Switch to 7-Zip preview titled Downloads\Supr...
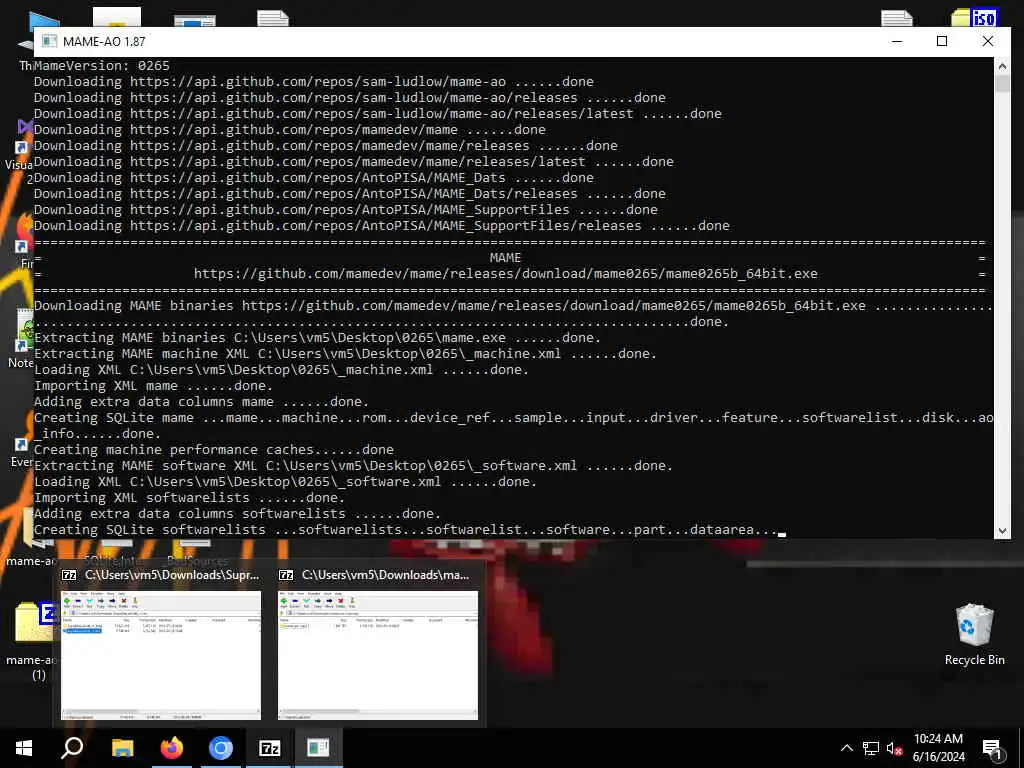 (161, 655)
